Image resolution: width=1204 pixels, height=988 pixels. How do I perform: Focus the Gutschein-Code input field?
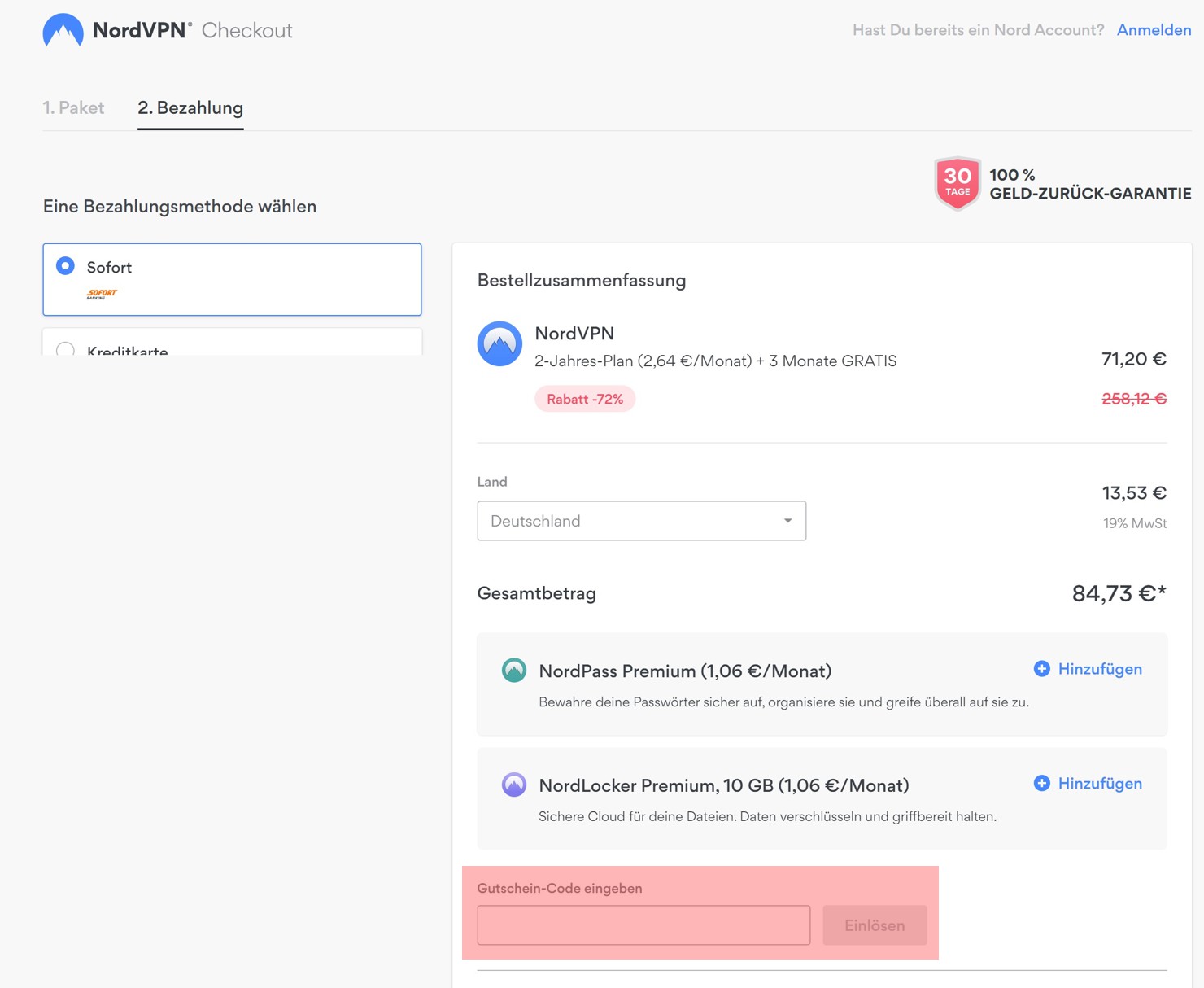[643, 925]
